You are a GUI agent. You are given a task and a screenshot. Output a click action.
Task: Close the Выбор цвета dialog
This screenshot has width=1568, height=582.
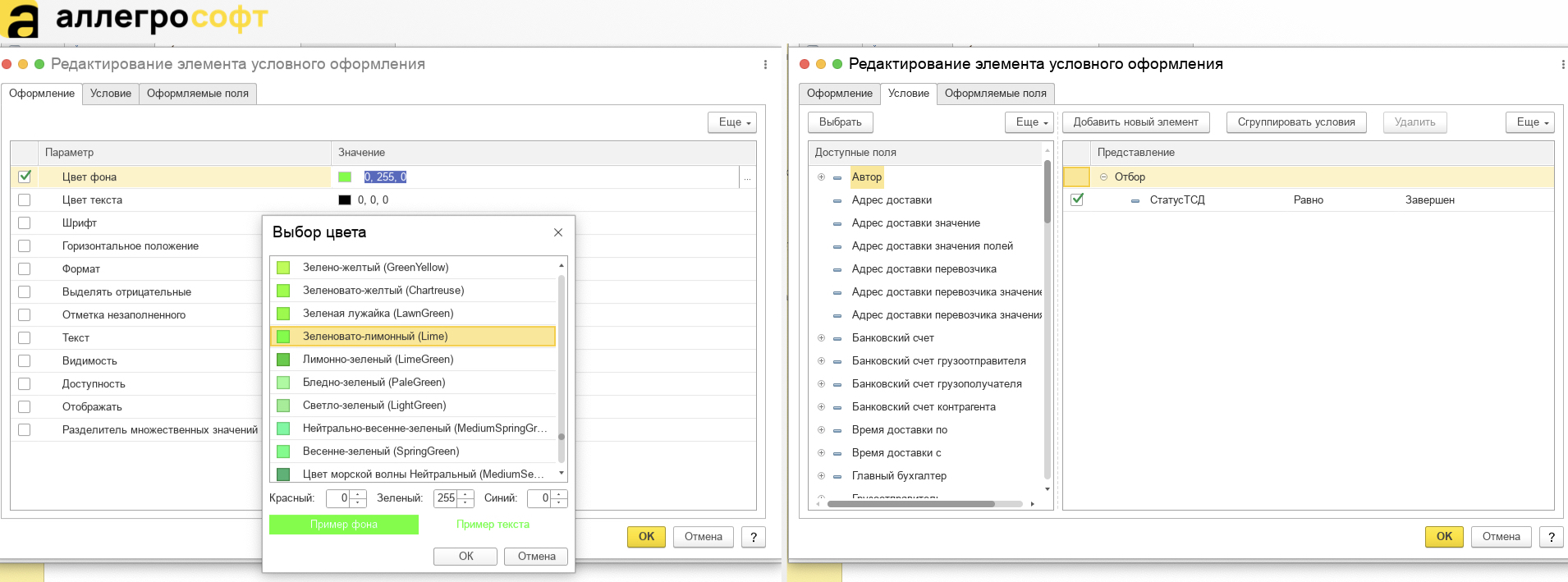558,232
